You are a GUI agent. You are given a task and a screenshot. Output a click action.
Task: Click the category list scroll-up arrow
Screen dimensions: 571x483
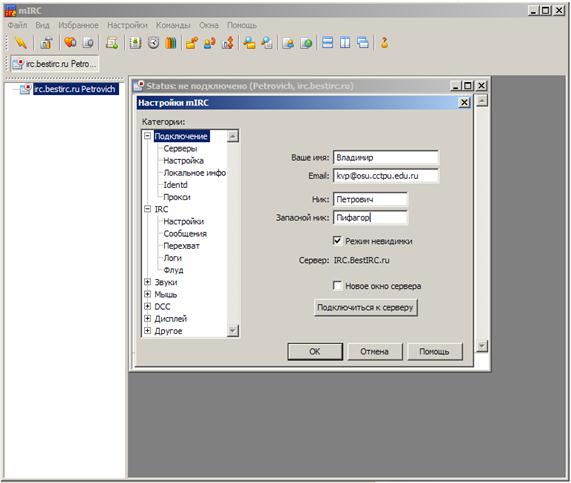point(233,136)
